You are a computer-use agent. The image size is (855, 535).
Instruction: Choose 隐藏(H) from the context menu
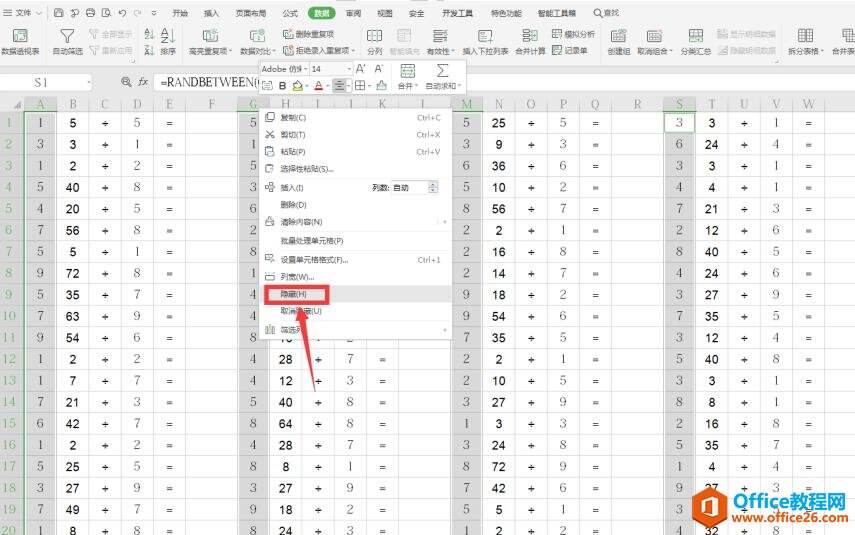tap(356, 294)
